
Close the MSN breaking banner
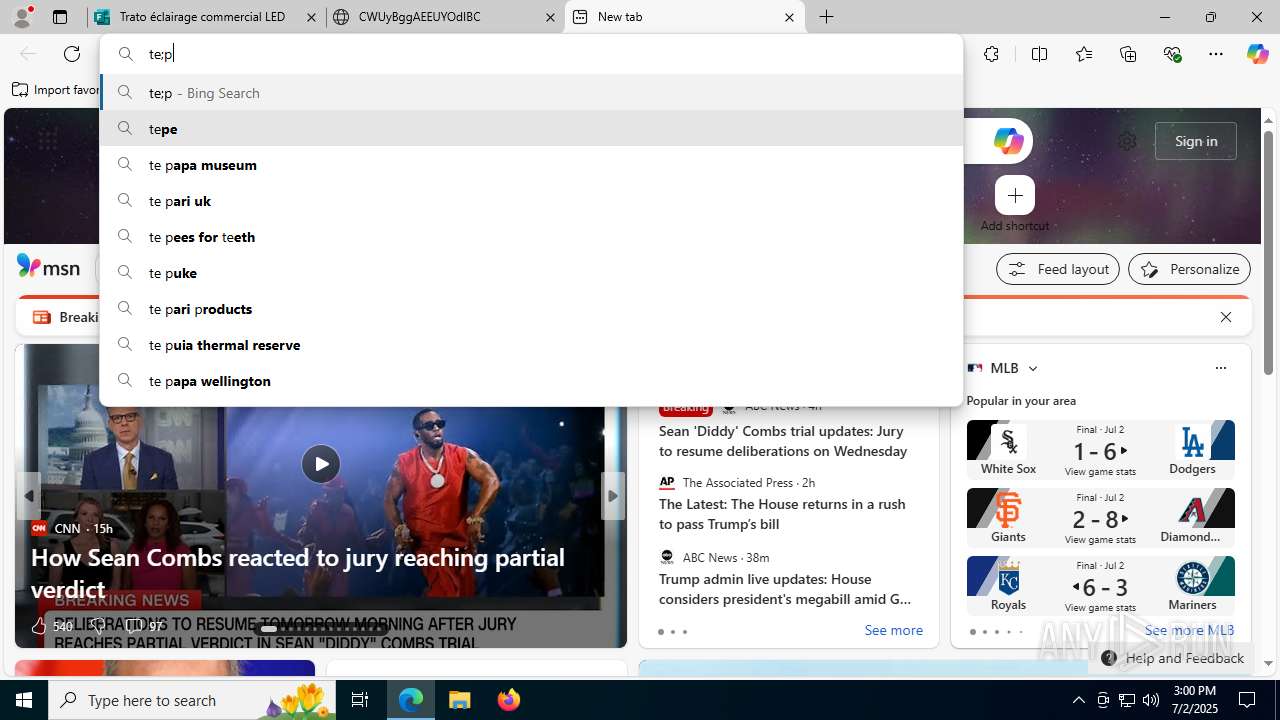(x=1226, y=317)
